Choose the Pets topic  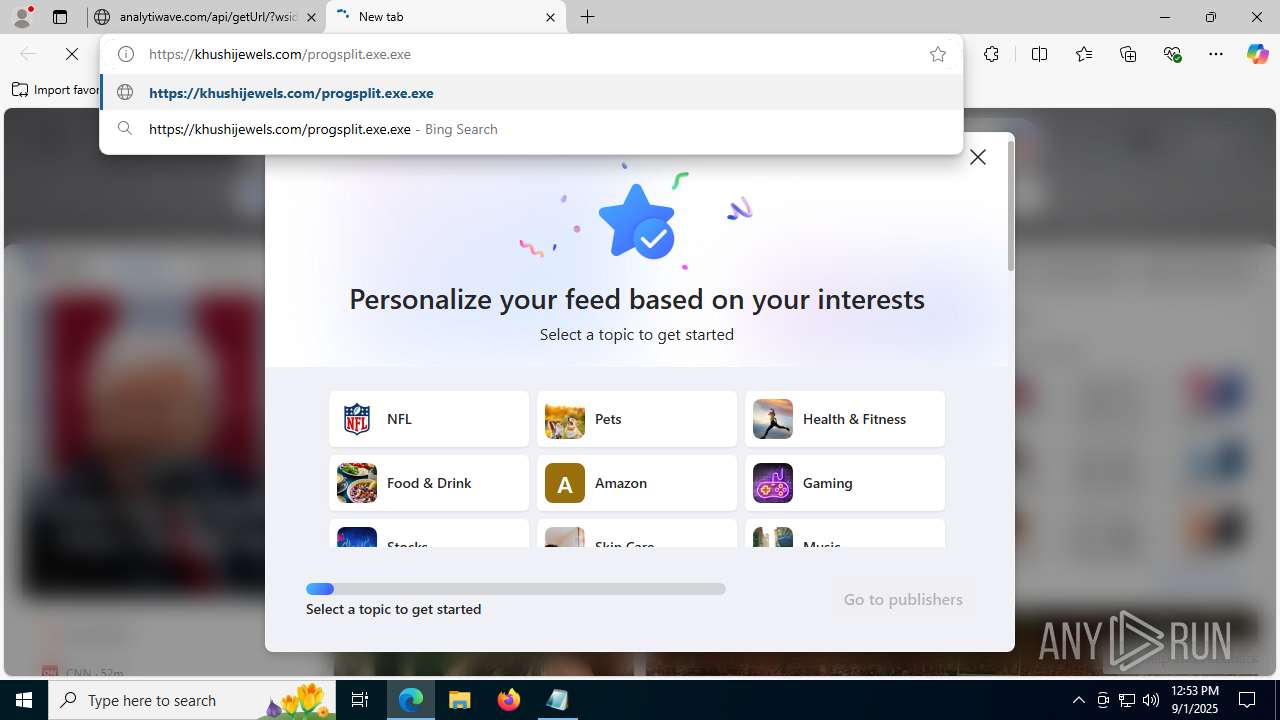[x=637, y=419]
